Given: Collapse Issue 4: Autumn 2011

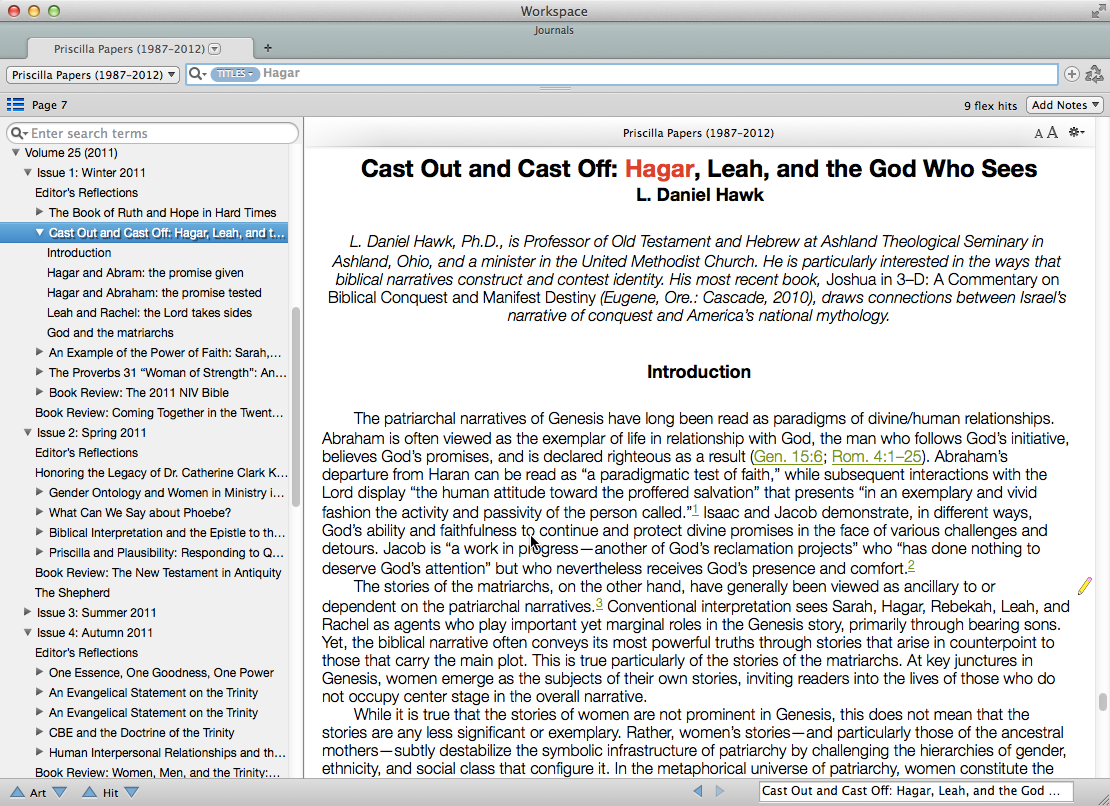Looking at the screenshot, I should click(28, 632).
